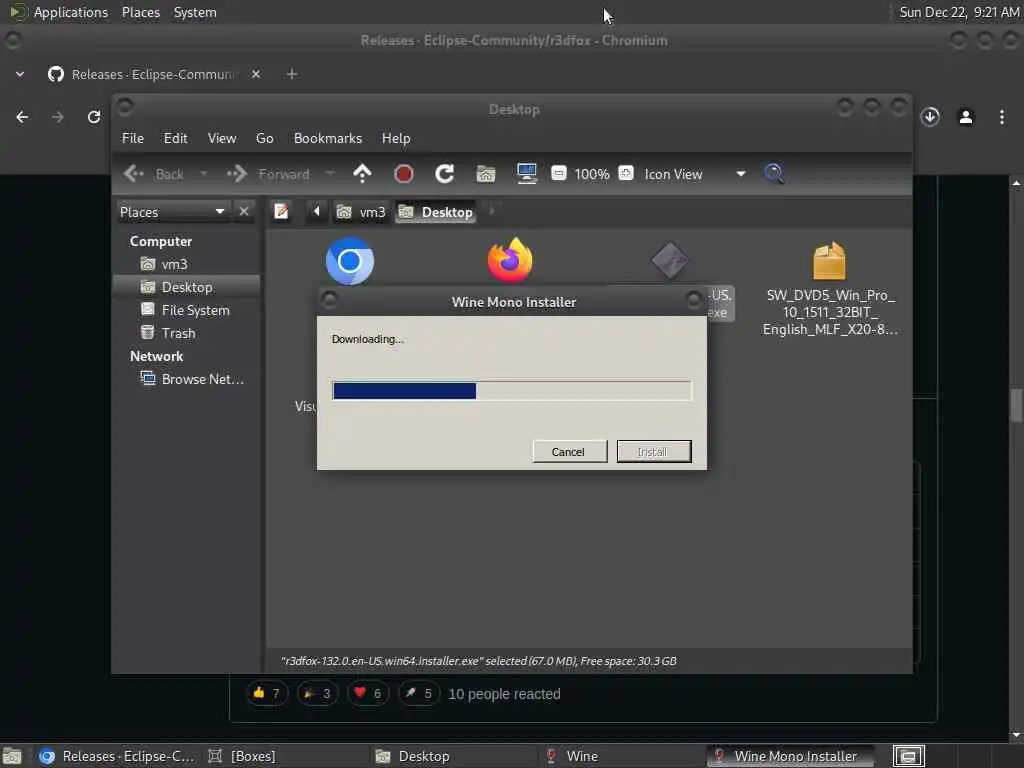Open file search with magnifier icon

click(x=774, y=174)
